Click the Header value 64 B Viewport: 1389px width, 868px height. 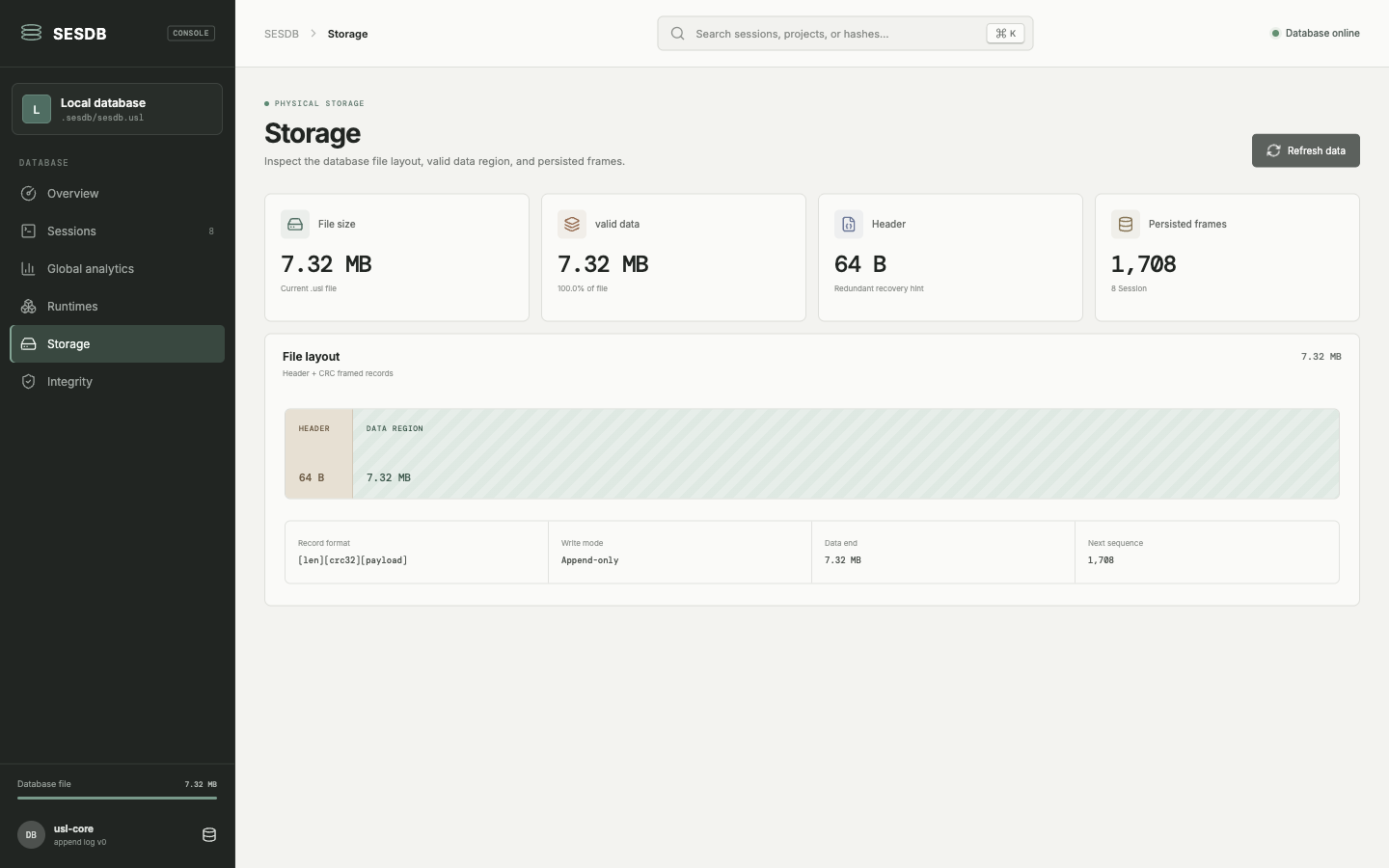tap(860, 264)
